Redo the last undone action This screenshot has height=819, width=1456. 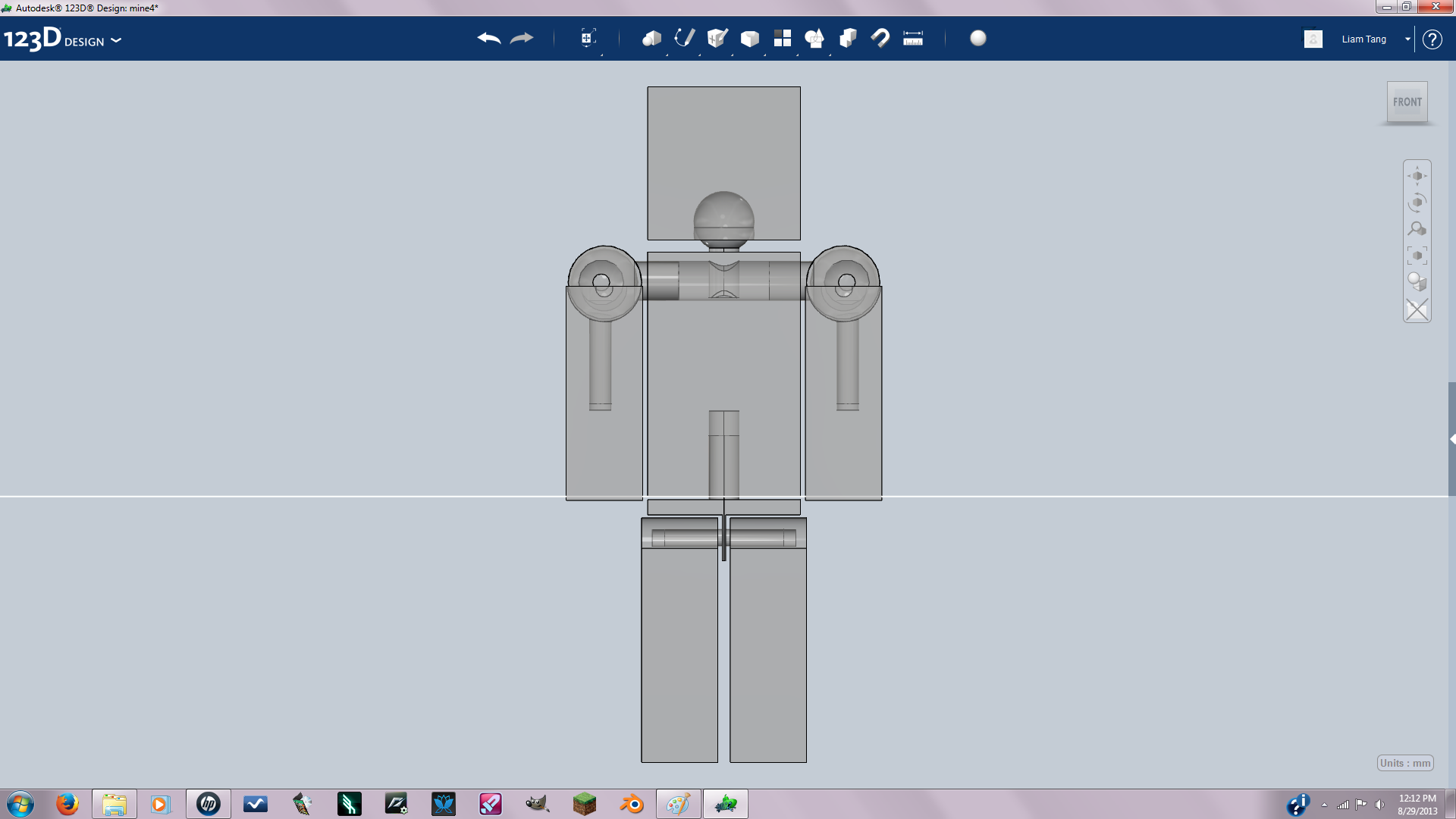coord(522,38)
